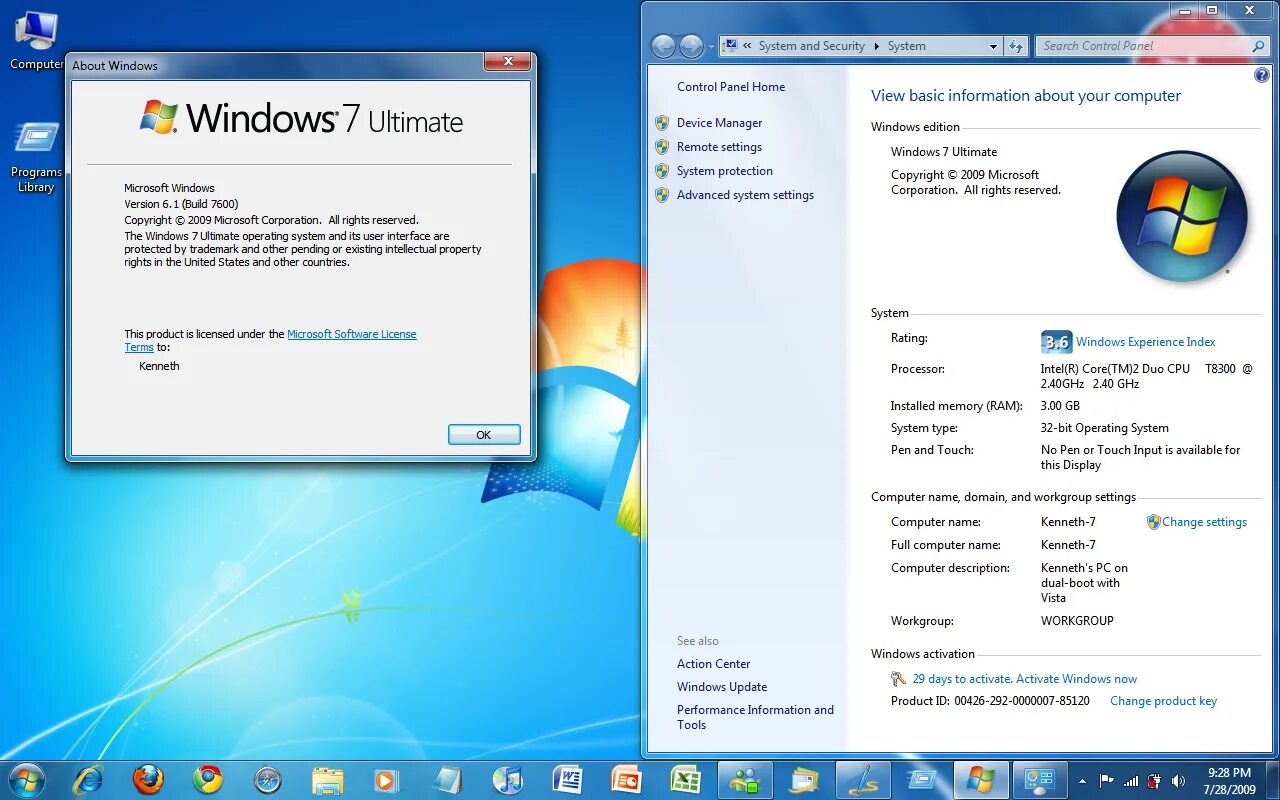Open the Start menu orb
Viewport: 1280px width, 800px height.
[26, 780]
